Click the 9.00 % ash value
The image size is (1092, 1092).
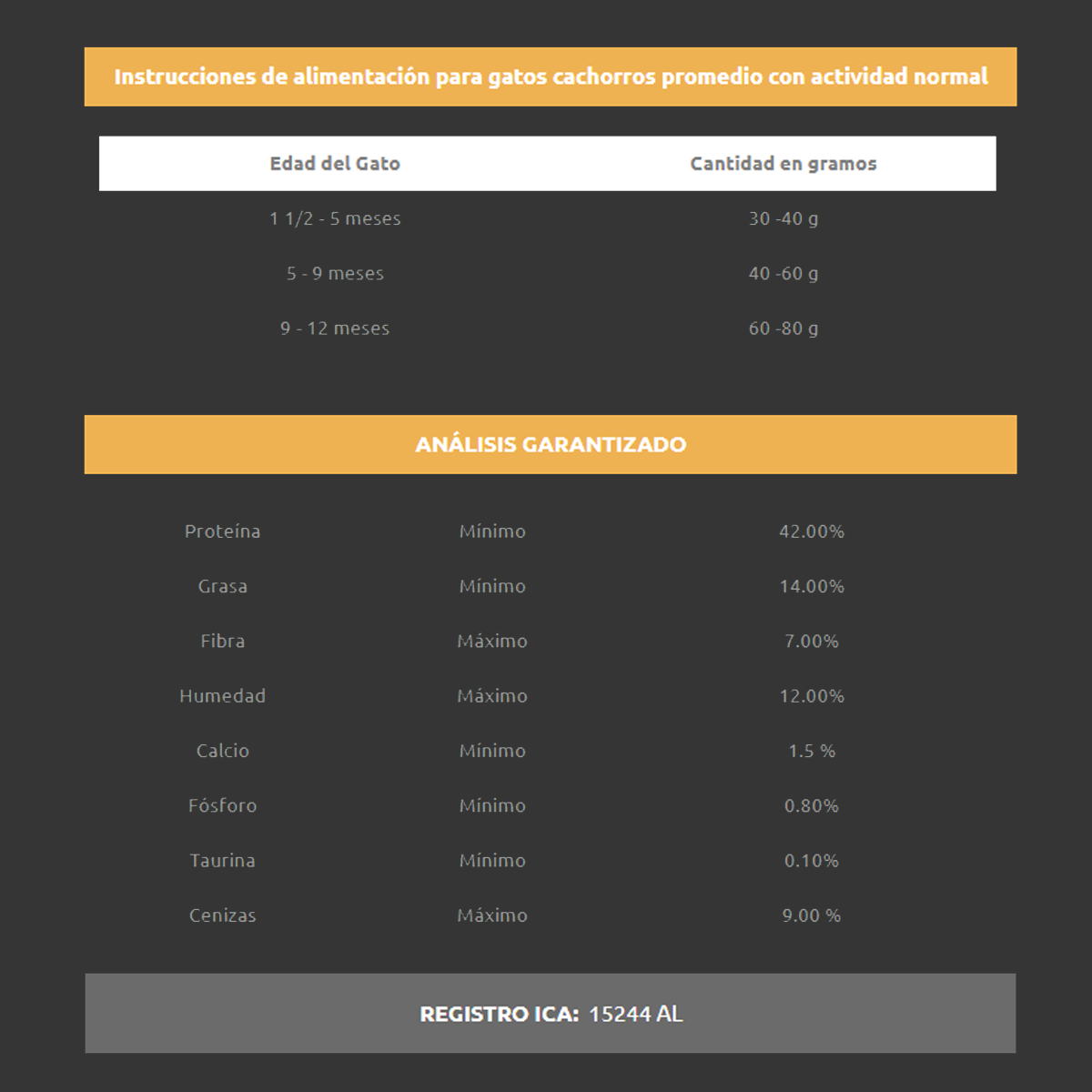pyautogui.click(x=811, y=915)
